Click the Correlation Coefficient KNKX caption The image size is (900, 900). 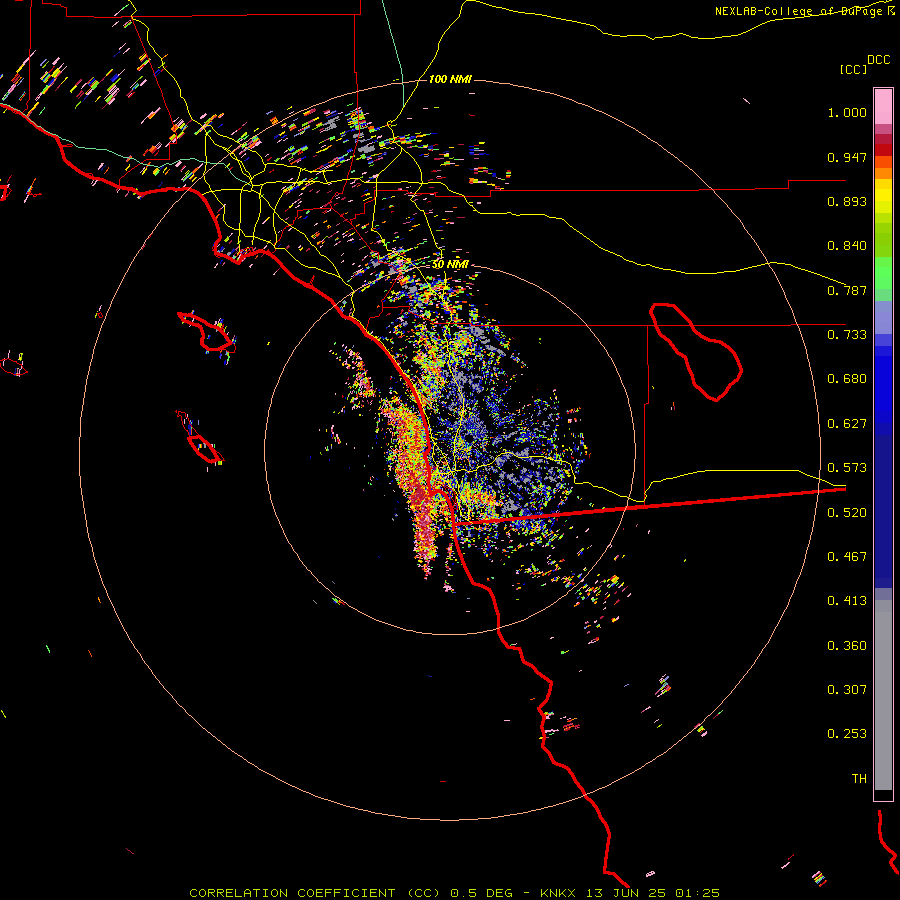(454, 893)
